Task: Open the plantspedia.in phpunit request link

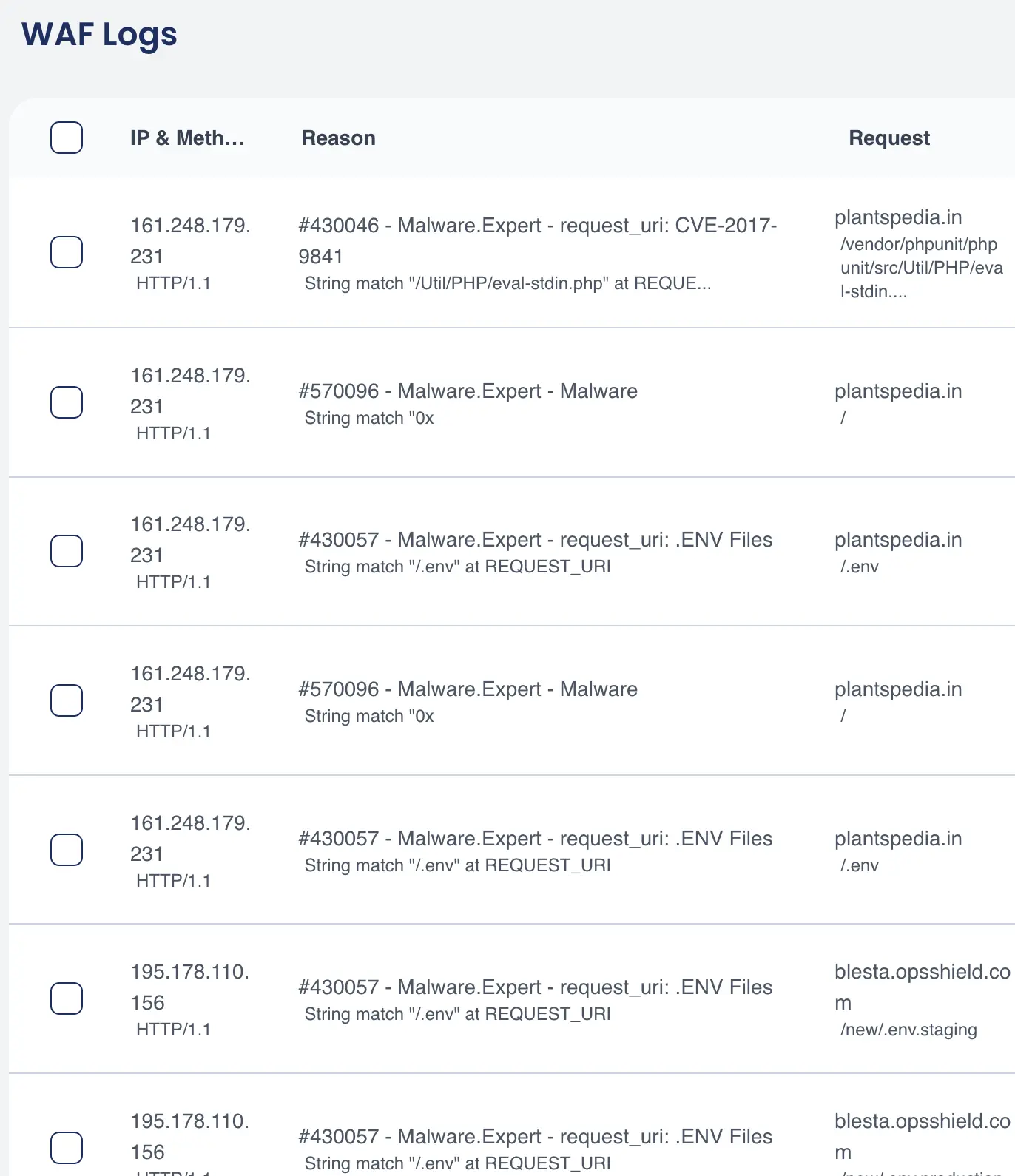Action: coord(920,255)
